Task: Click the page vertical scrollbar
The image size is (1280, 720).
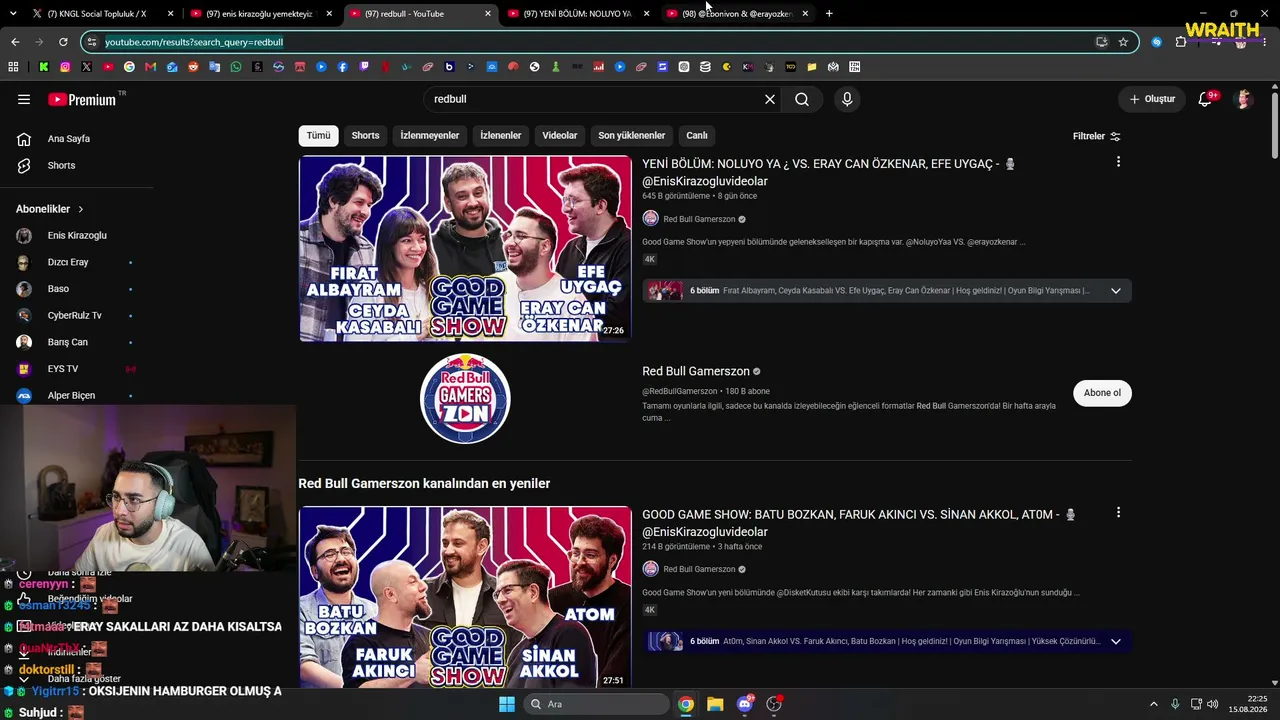Action: (1274, 125)
